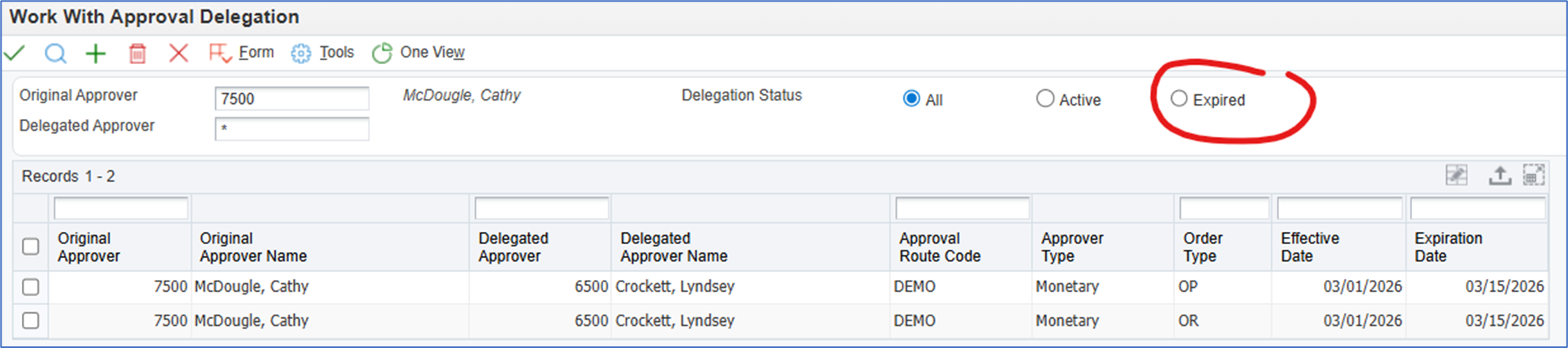
Task: Click the red Close X icon
Action: (x=179, y=54)
